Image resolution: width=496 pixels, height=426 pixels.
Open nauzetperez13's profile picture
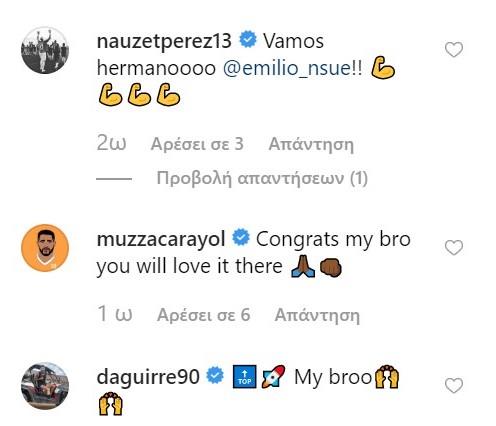45,50
